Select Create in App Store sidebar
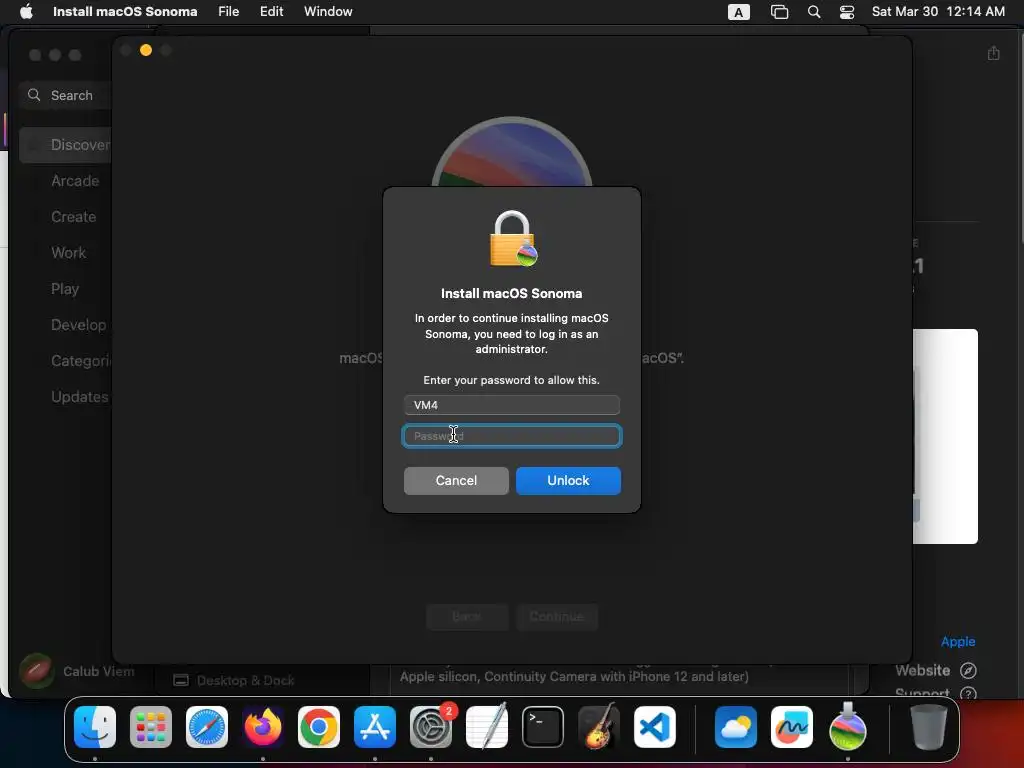The image size is (1024, 768). coord(73,217)
